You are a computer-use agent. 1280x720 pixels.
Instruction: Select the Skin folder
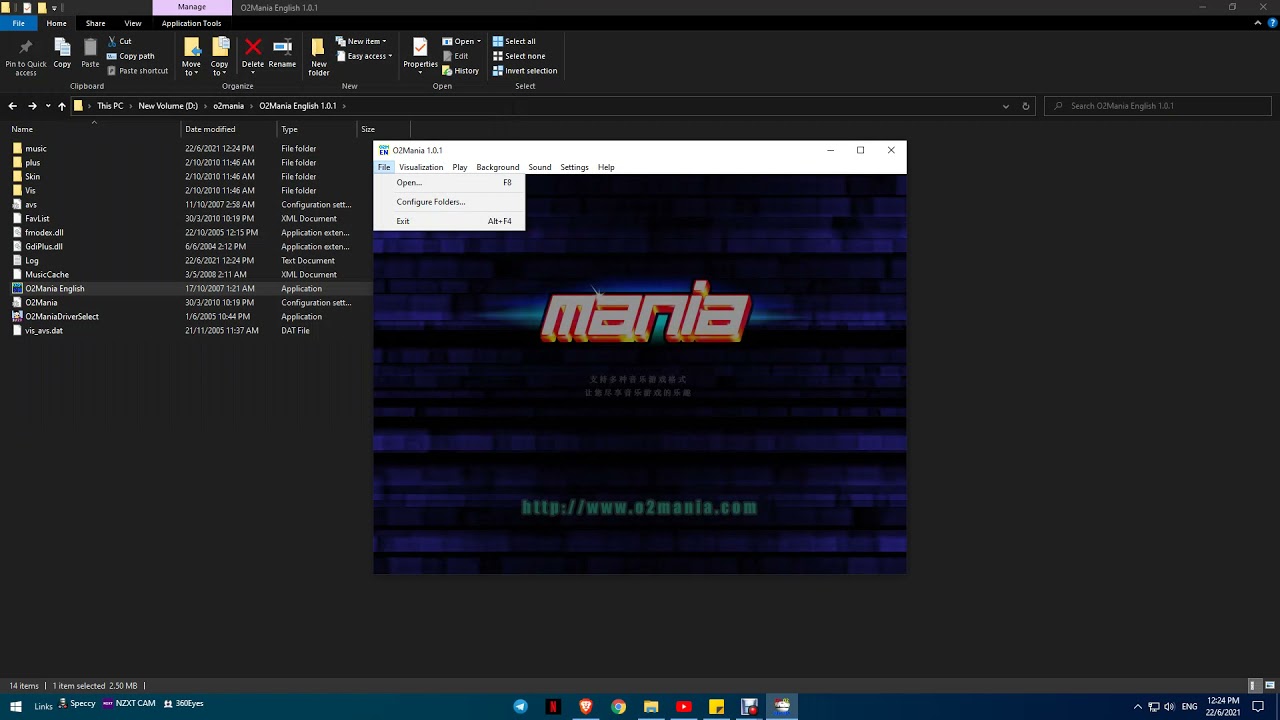32,176
